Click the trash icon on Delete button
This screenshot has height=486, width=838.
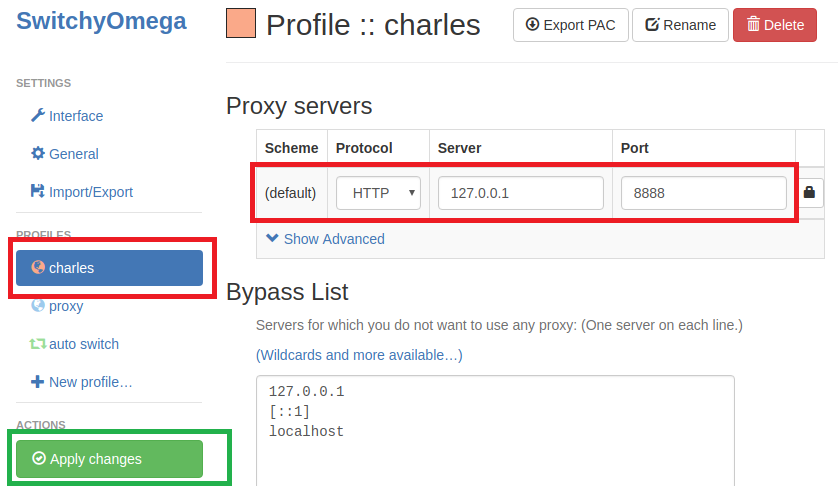click(753, 24)
